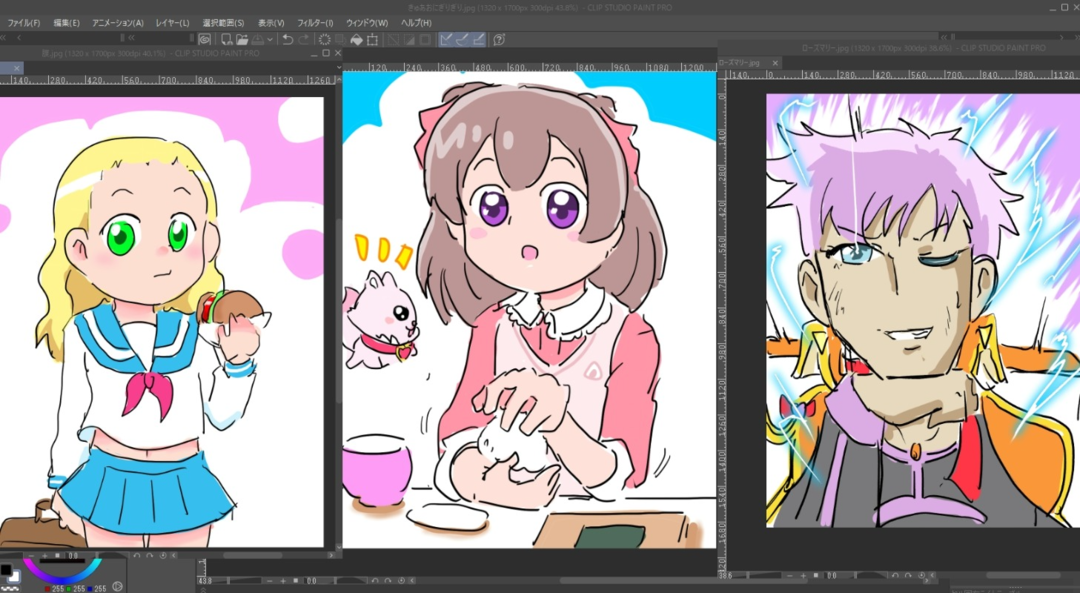Expand the save options dropdown arrow
This screenshot has width=1080, height=593.
point(270,39)
